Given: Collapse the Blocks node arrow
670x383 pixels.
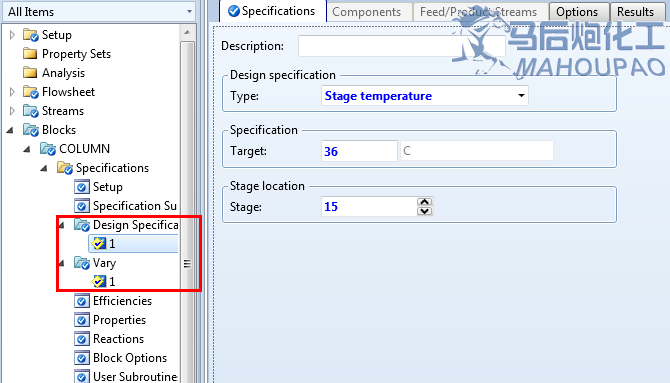Looking at the screenshot, I should 10,130.
